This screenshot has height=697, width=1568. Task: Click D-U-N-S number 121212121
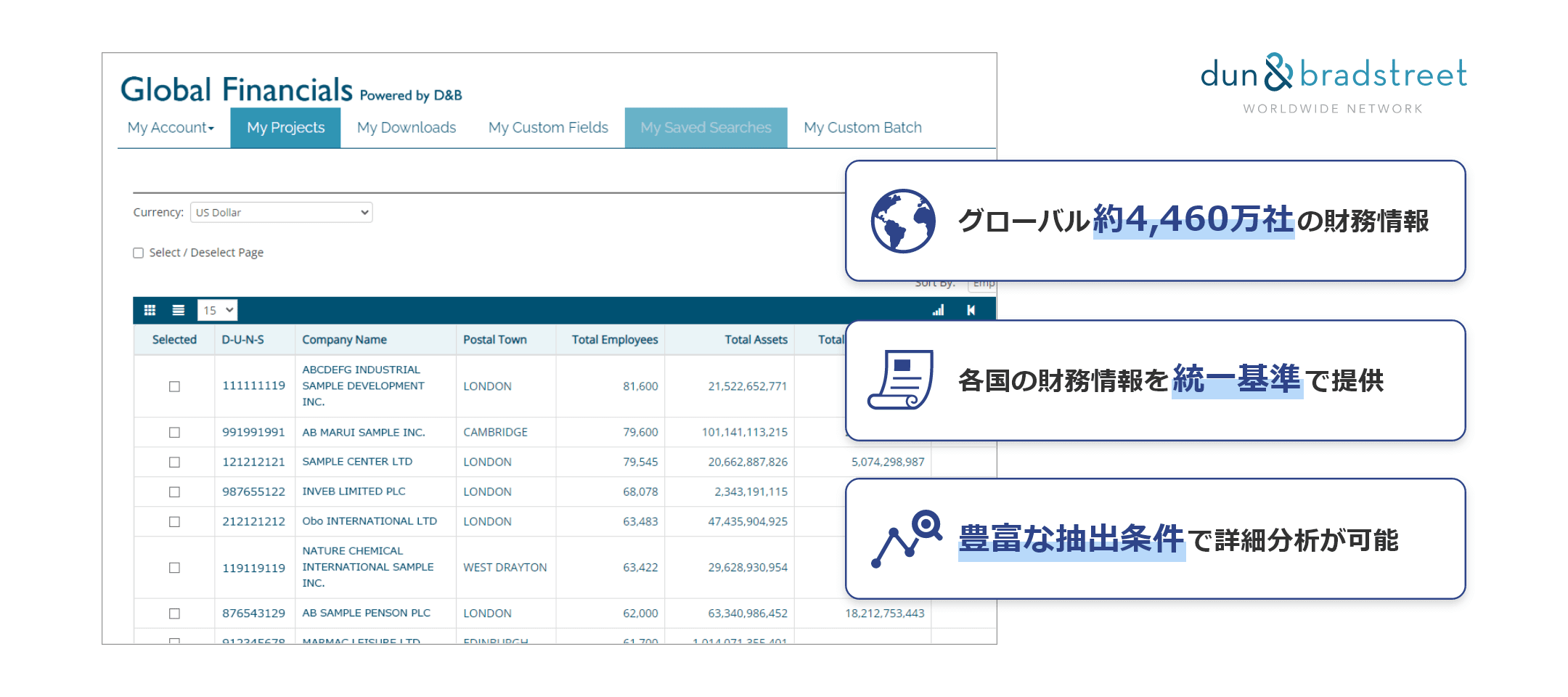(x=253, y=462)
